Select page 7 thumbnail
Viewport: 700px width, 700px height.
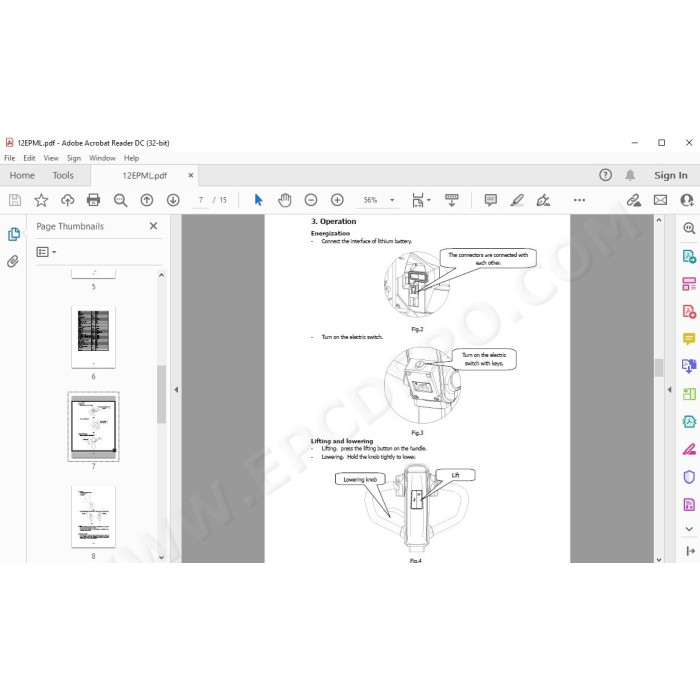(93, 426)
